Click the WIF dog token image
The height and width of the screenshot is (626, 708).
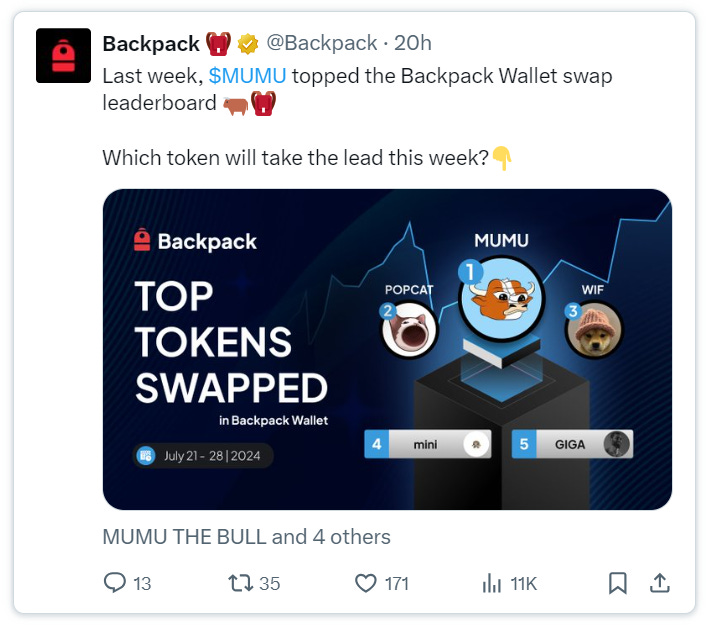[x=594, y=330]
